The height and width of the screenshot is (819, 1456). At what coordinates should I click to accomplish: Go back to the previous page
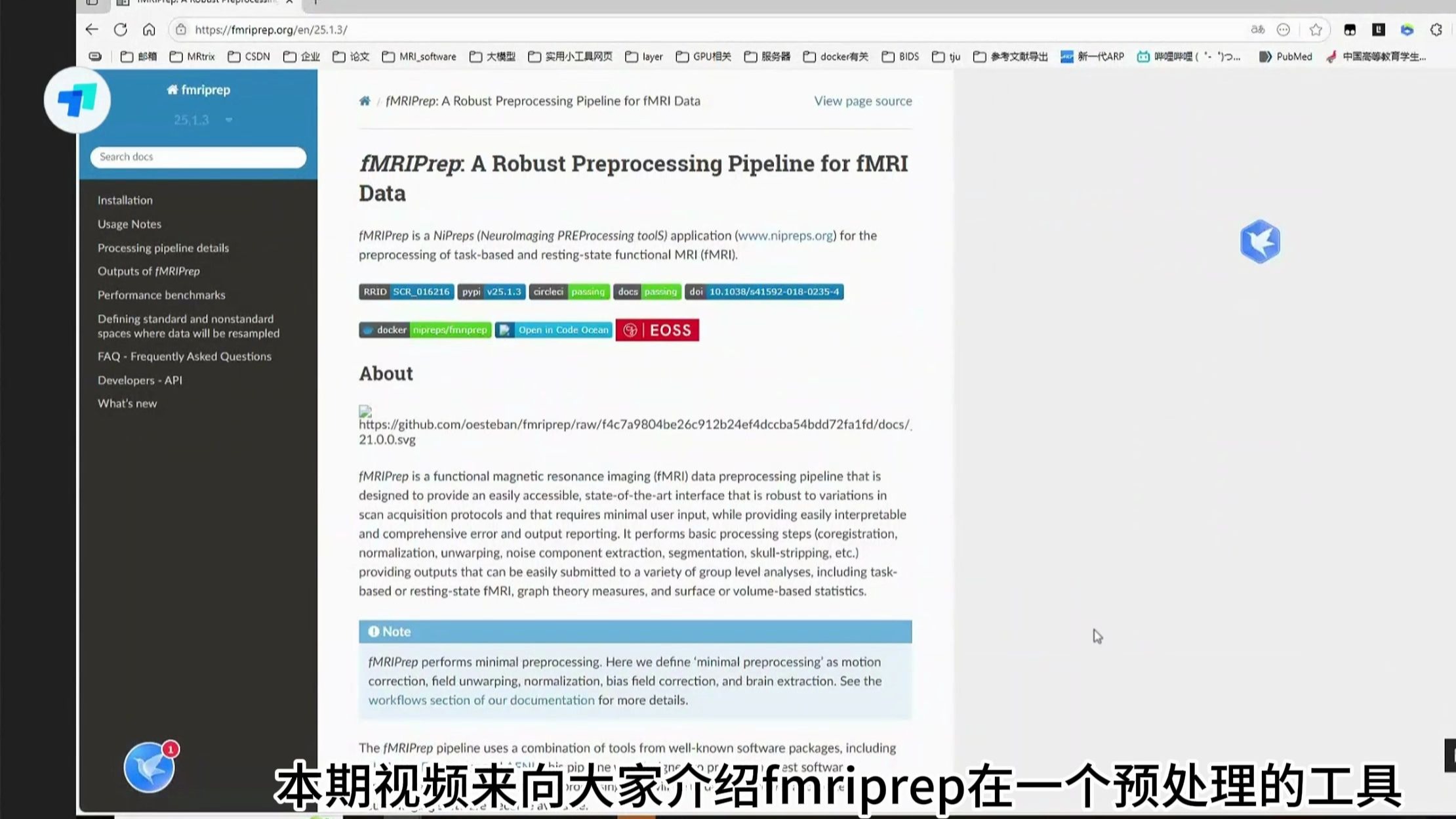92,30
